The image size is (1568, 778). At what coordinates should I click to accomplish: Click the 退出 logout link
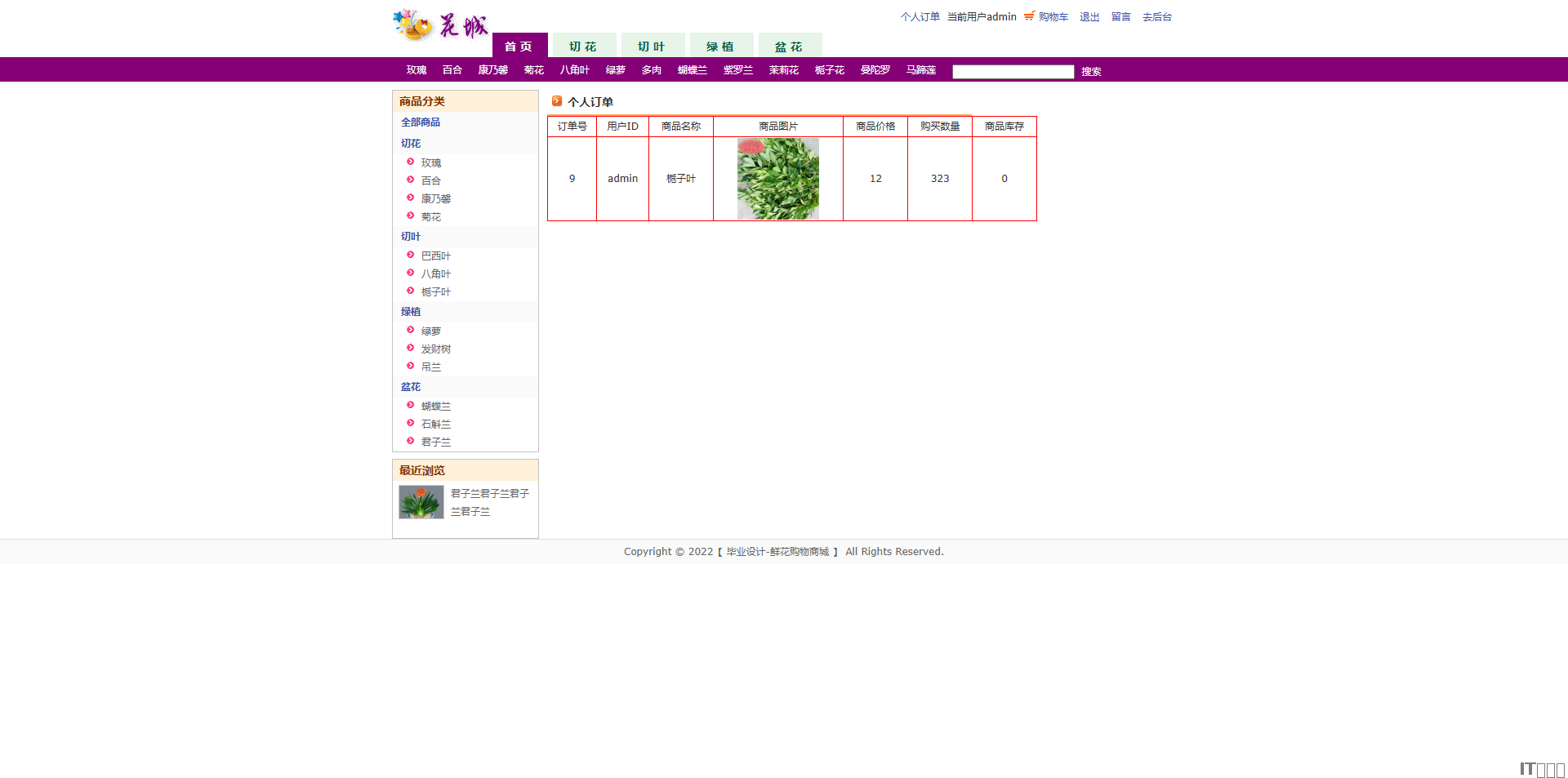(1089, 17)
